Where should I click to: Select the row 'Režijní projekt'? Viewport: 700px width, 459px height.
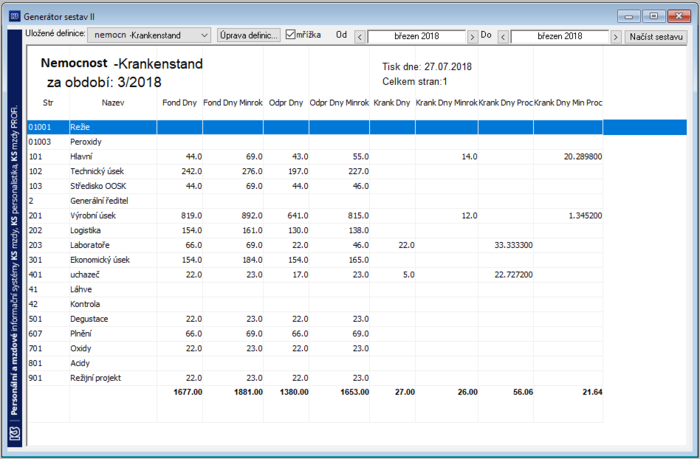click(x=315, y=378)
